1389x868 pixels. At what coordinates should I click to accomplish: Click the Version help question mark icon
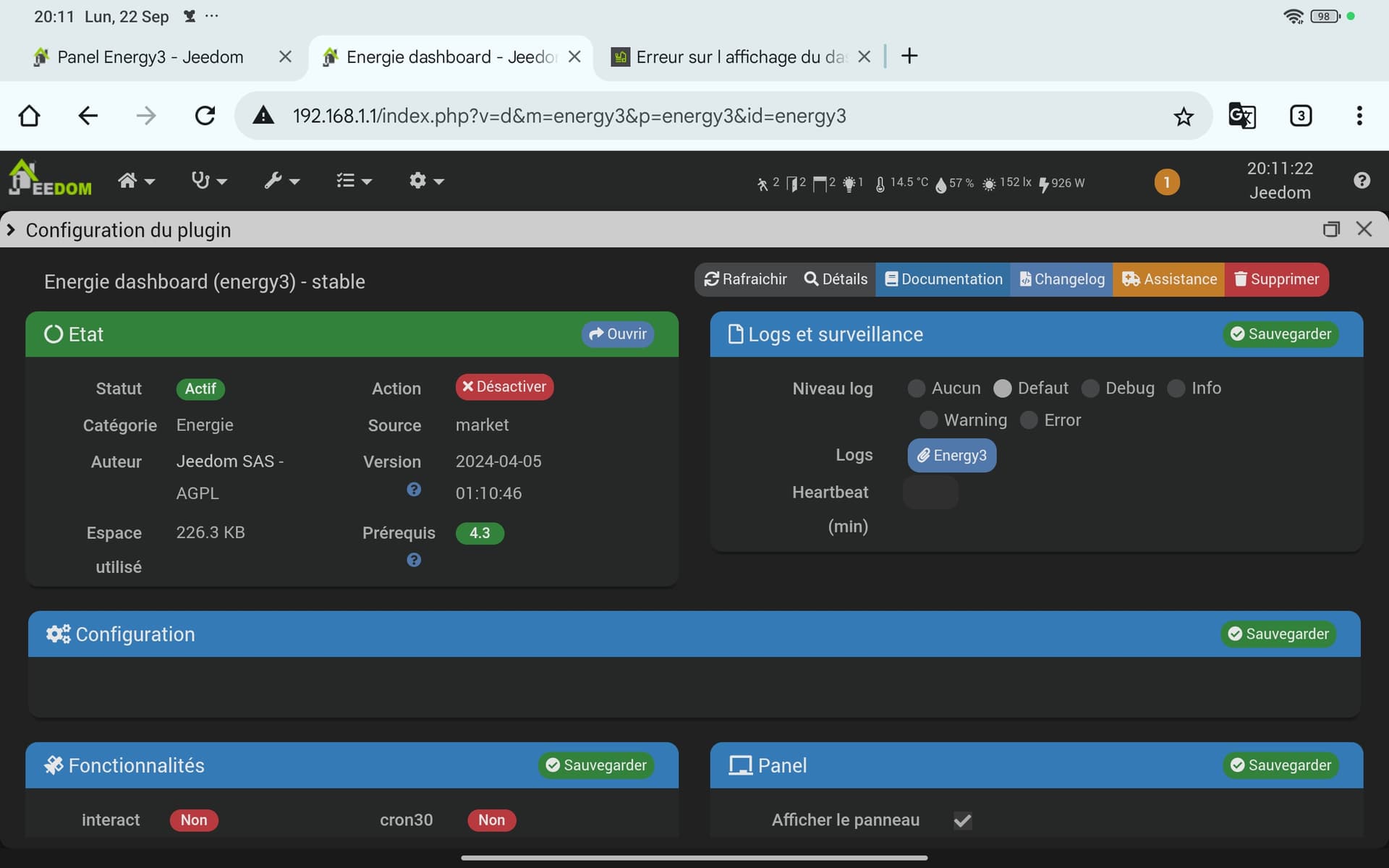click(x=414, y=490)
